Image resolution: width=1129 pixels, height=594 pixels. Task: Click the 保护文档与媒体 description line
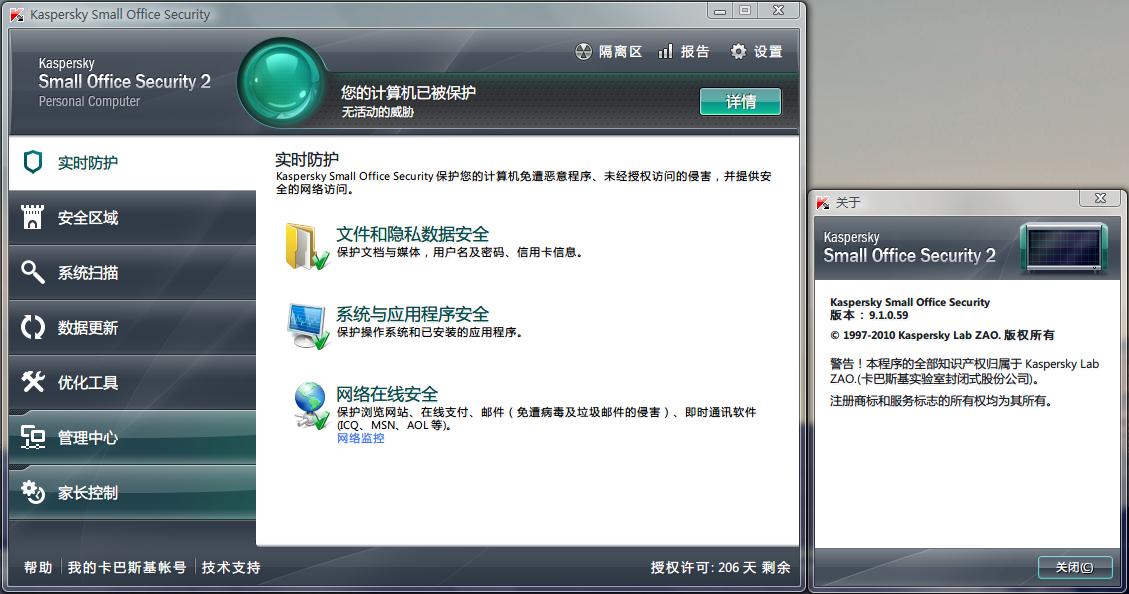pos(459,252)
